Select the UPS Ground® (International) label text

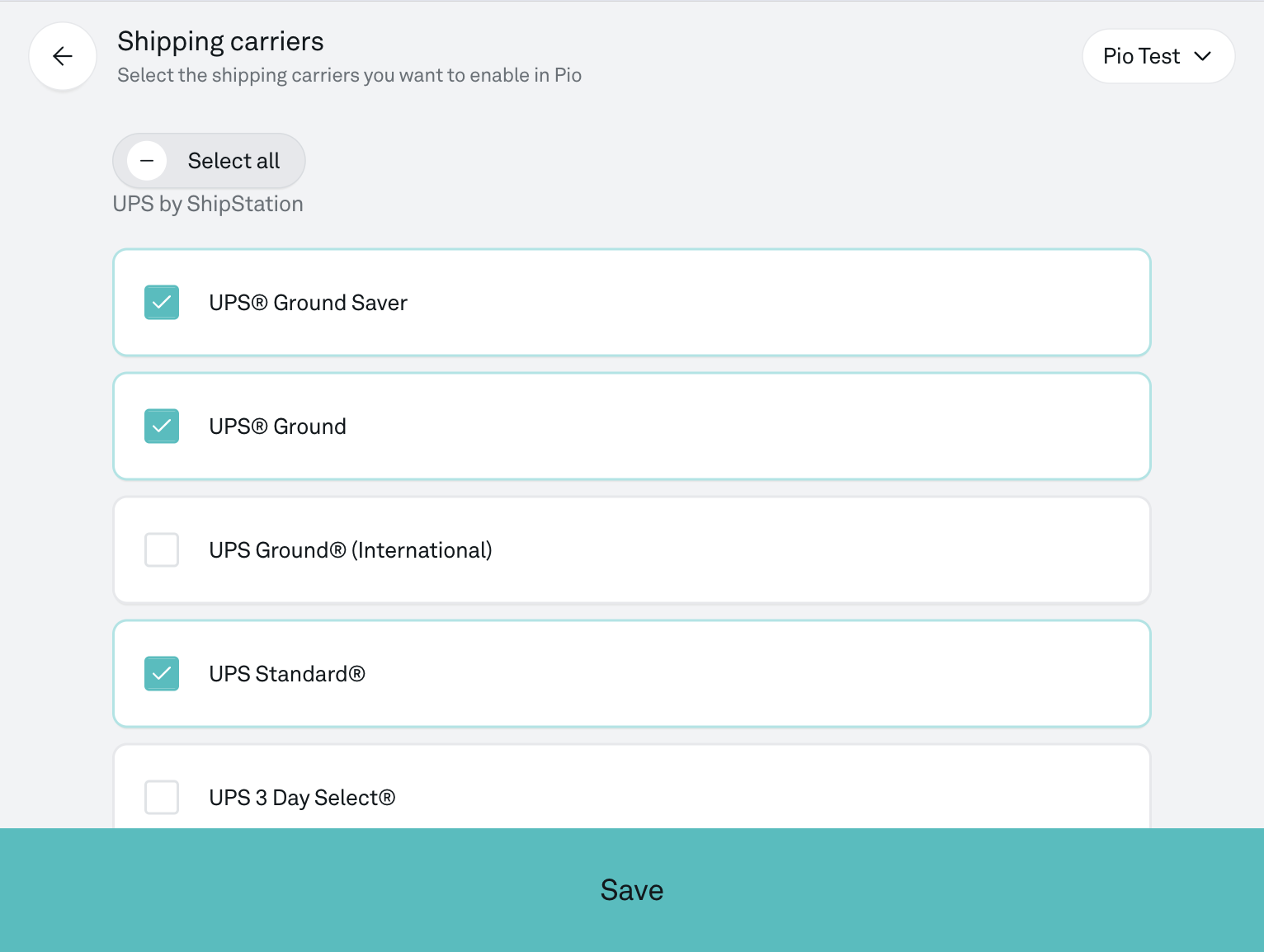point(351,550)
